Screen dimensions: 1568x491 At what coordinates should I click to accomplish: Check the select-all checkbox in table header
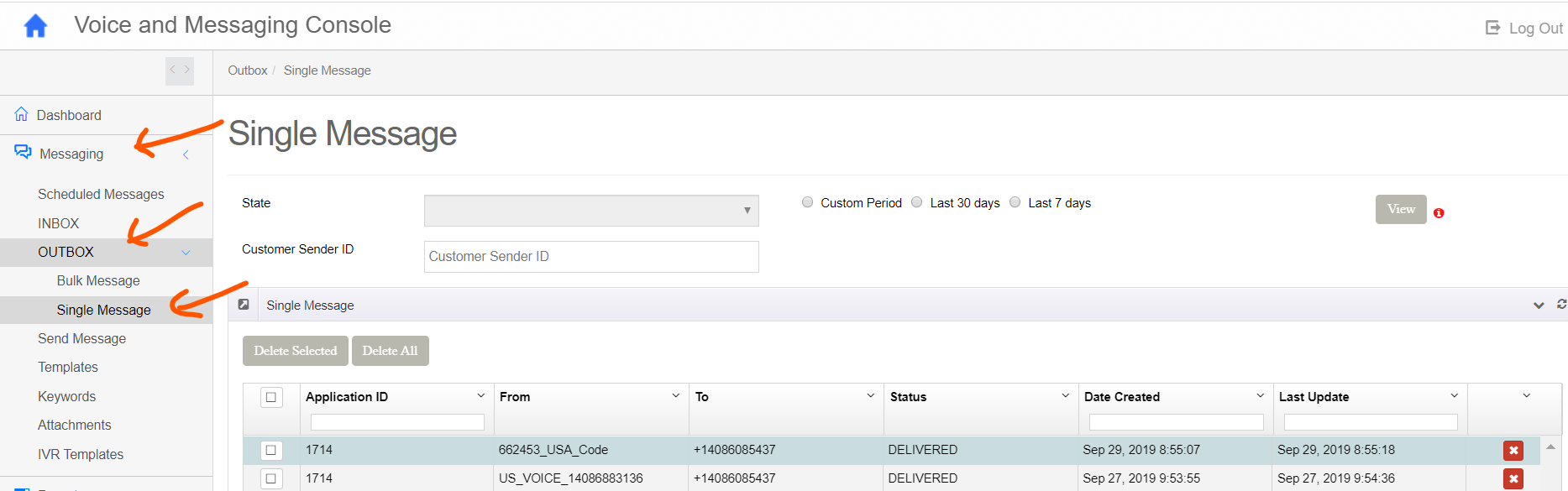tap(271, 397)
